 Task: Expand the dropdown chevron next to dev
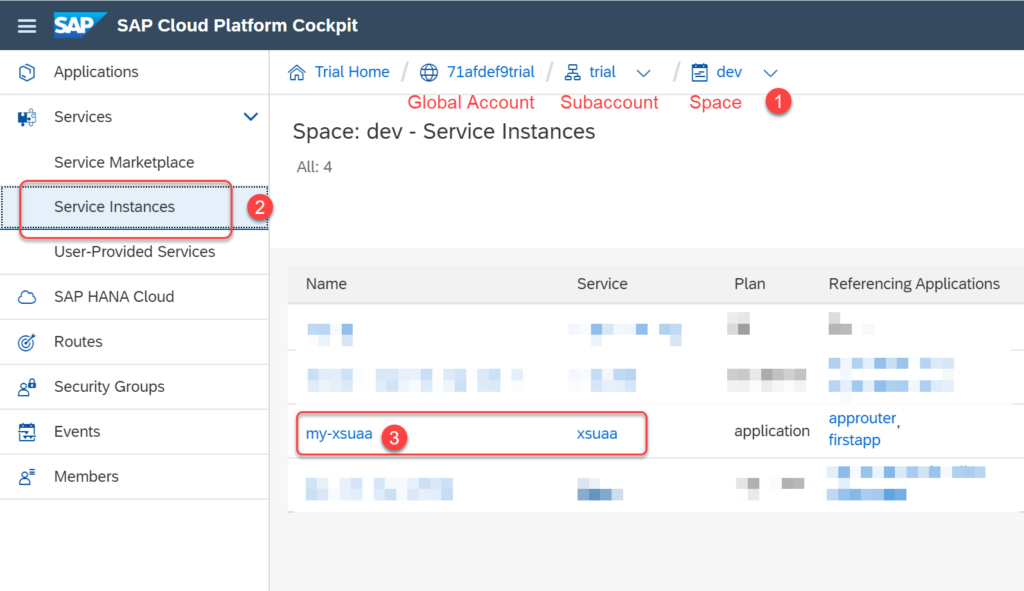point(770,72)
